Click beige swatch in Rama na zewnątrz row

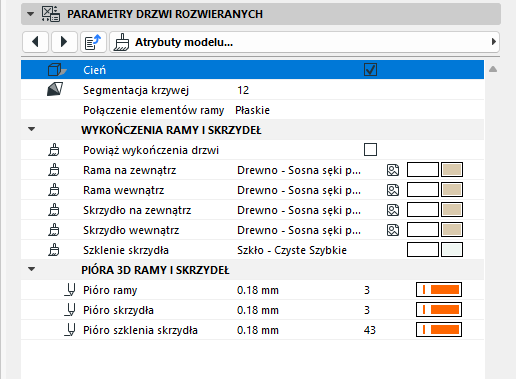(452, 170)
